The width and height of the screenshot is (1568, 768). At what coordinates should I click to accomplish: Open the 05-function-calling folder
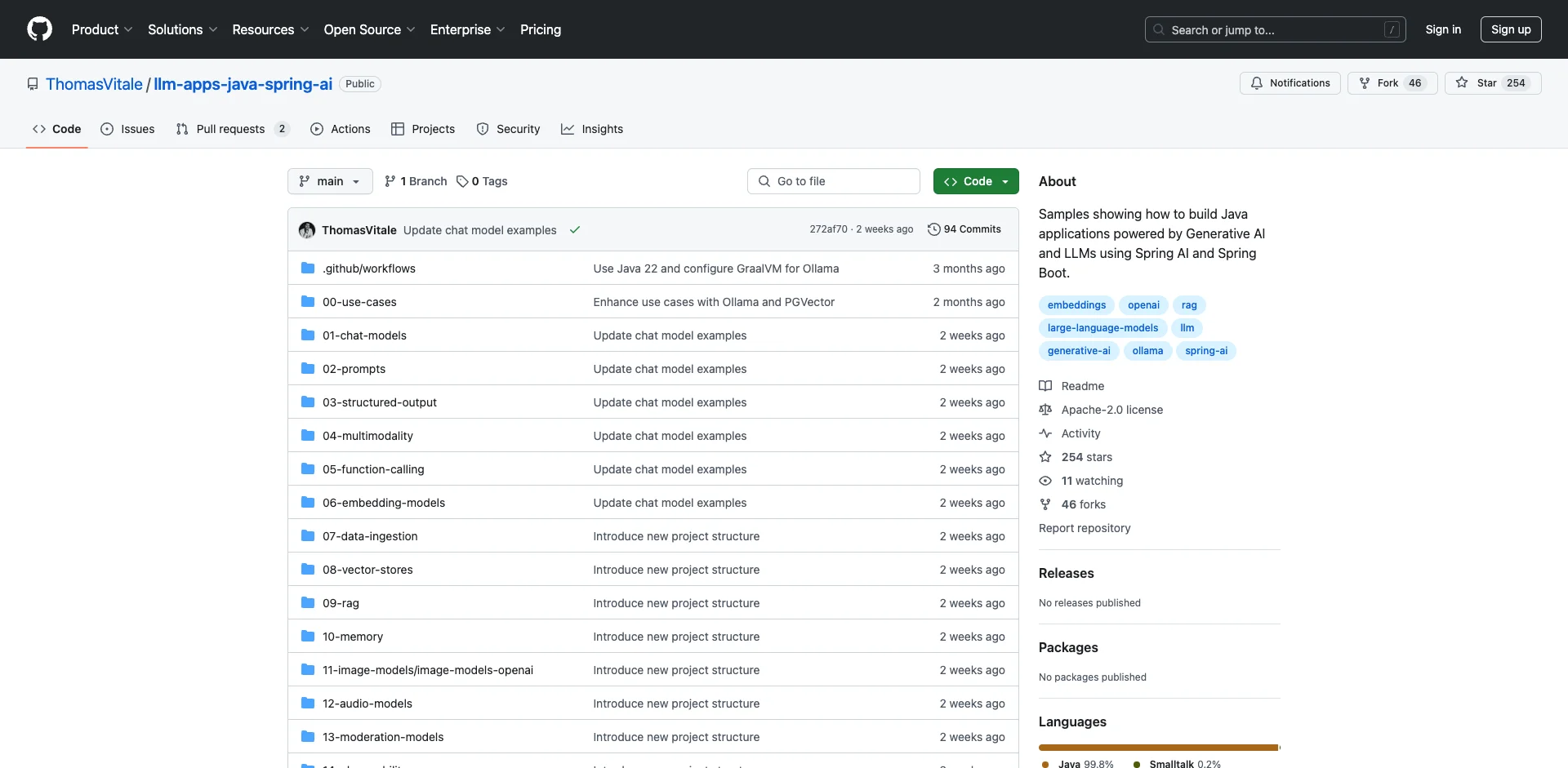[x=373, y=469]
